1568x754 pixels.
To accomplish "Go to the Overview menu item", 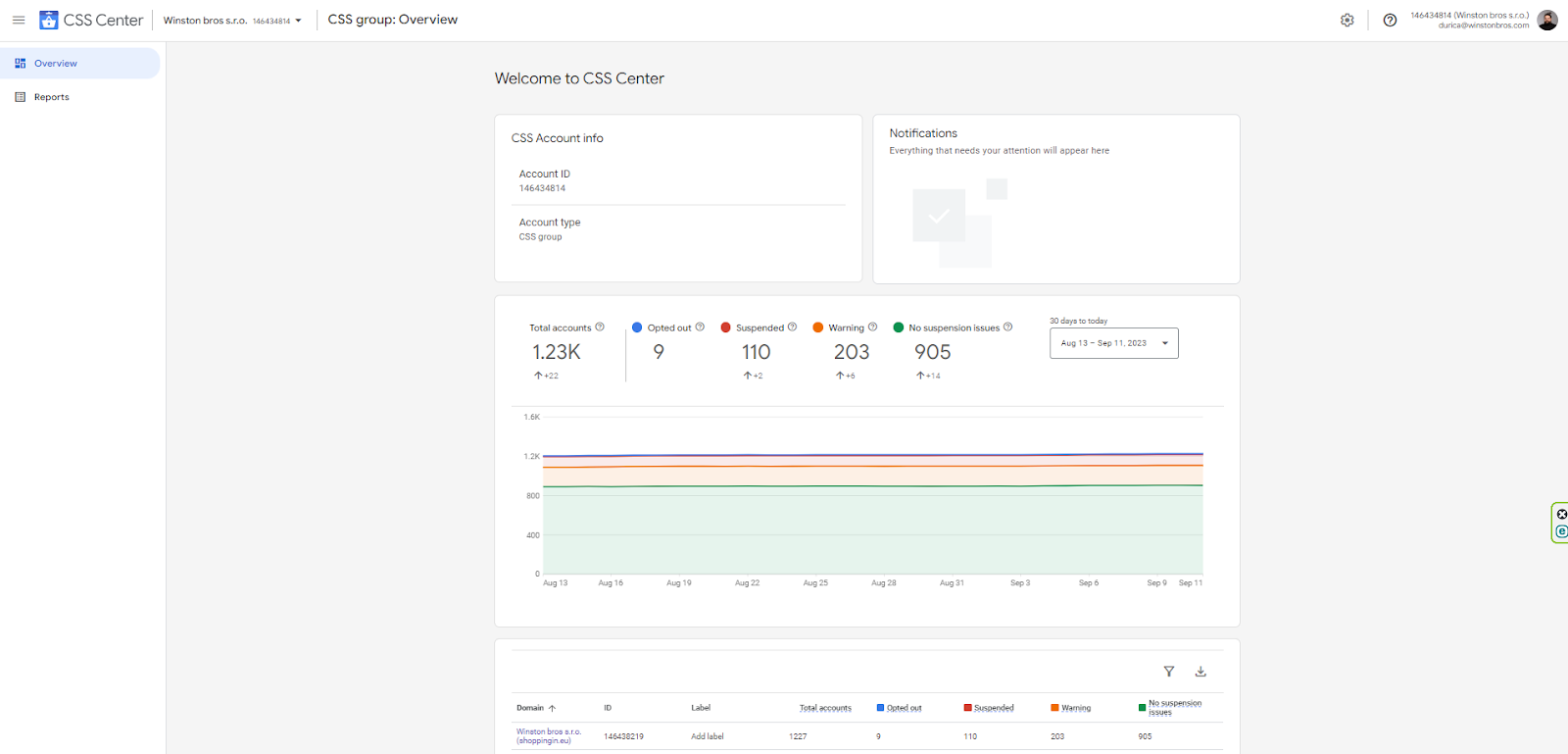I will point(80,63).
